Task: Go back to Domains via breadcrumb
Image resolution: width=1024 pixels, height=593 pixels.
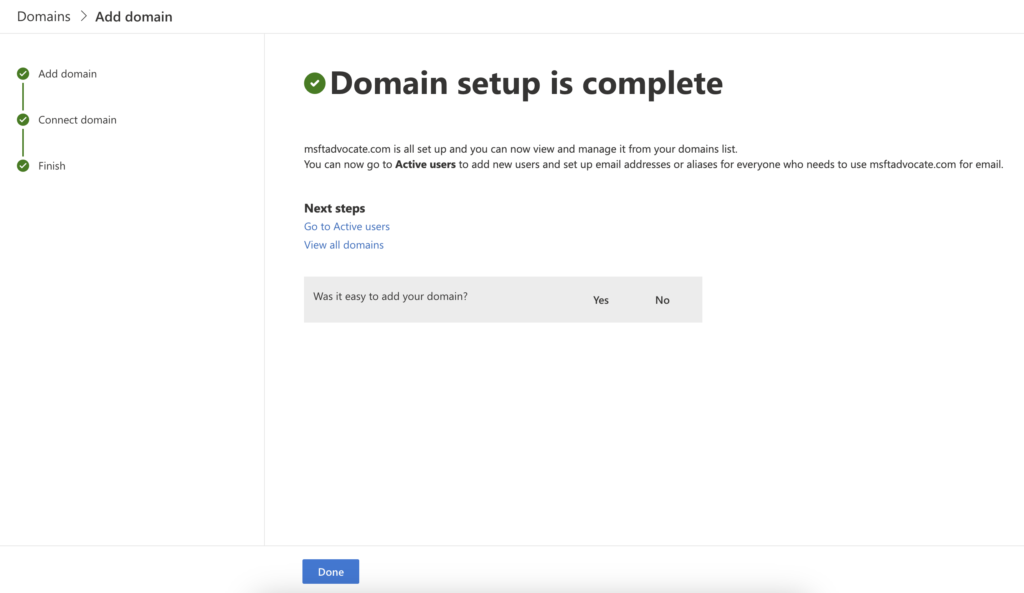Action: coord(44,17)
